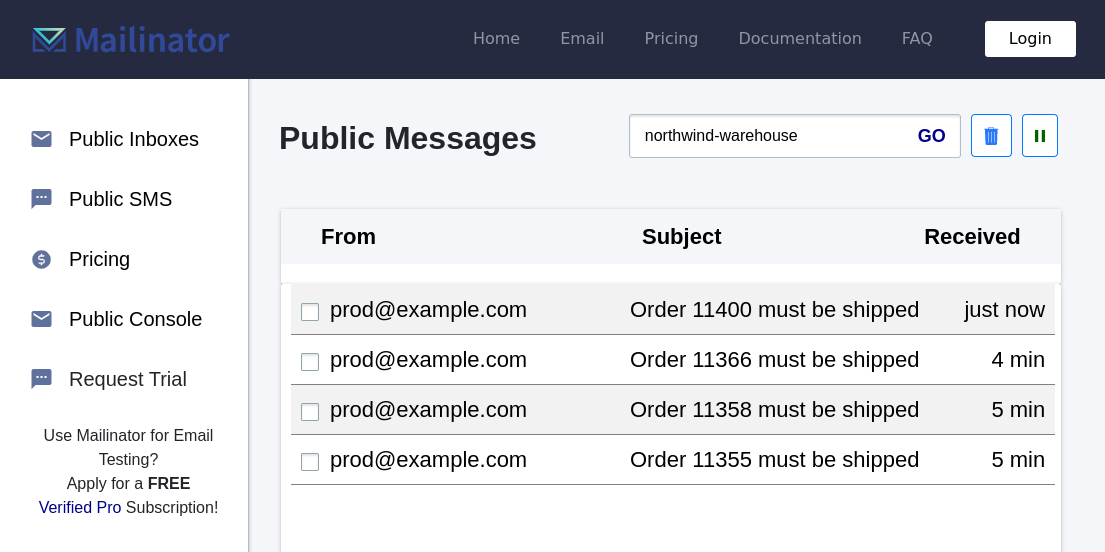Open the sidebar Pricing link

tap(99, 259)
